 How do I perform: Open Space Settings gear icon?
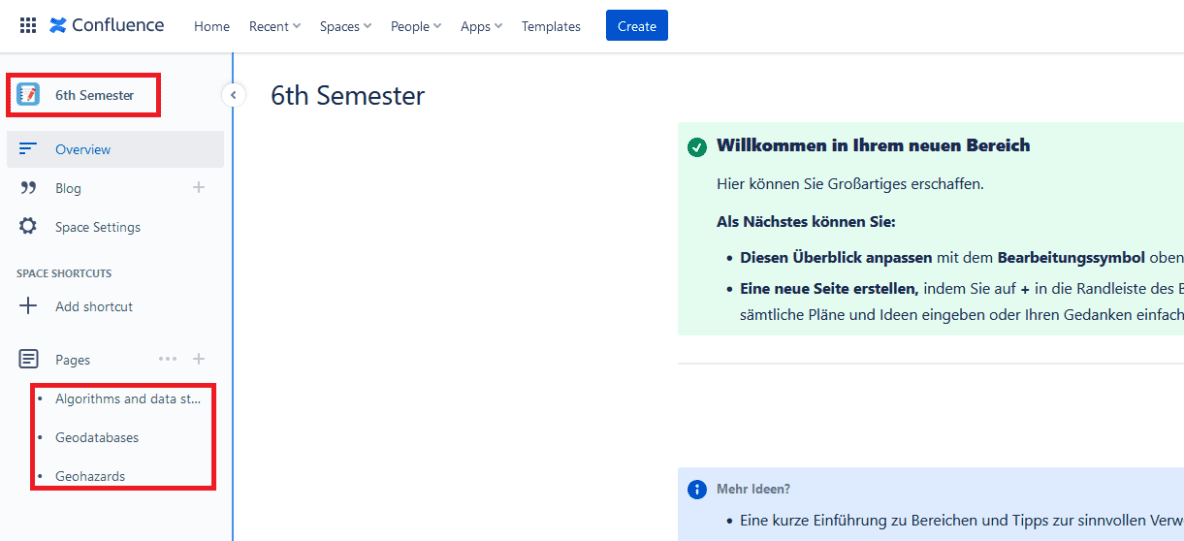coord(28,227)
